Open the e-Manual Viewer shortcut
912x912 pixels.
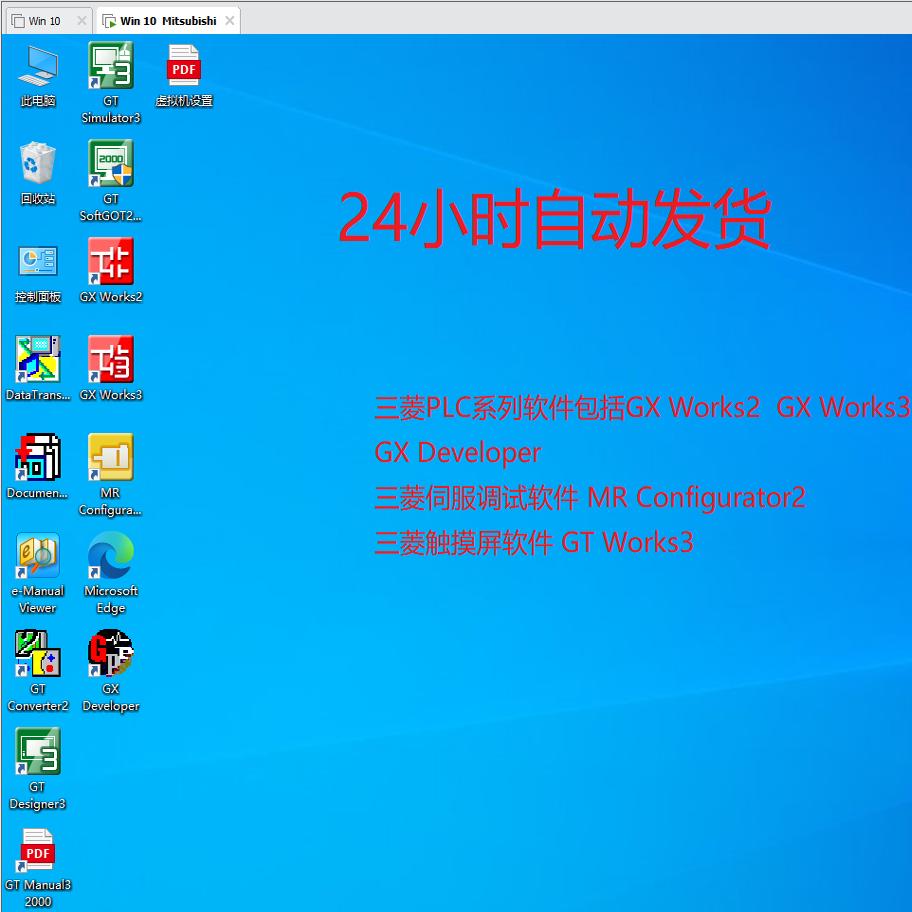38,573
